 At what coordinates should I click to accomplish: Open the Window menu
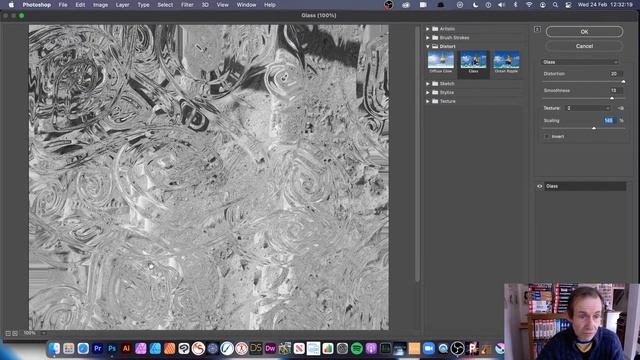[x=246, y=5]
